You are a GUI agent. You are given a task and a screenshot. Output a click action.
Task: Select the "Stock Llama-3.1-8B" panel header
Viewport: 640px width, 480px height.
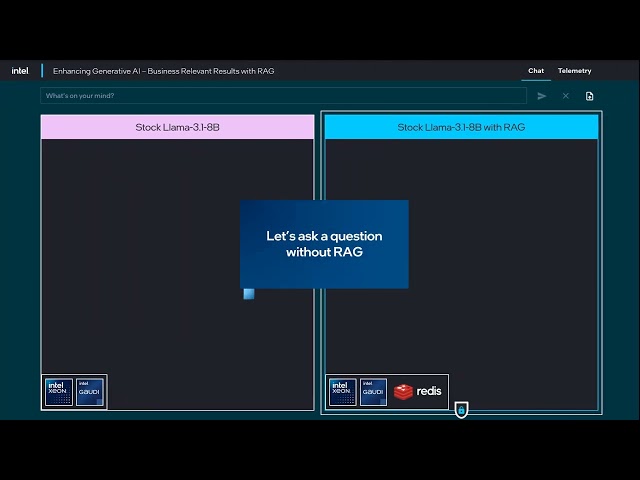coord(178,127)
